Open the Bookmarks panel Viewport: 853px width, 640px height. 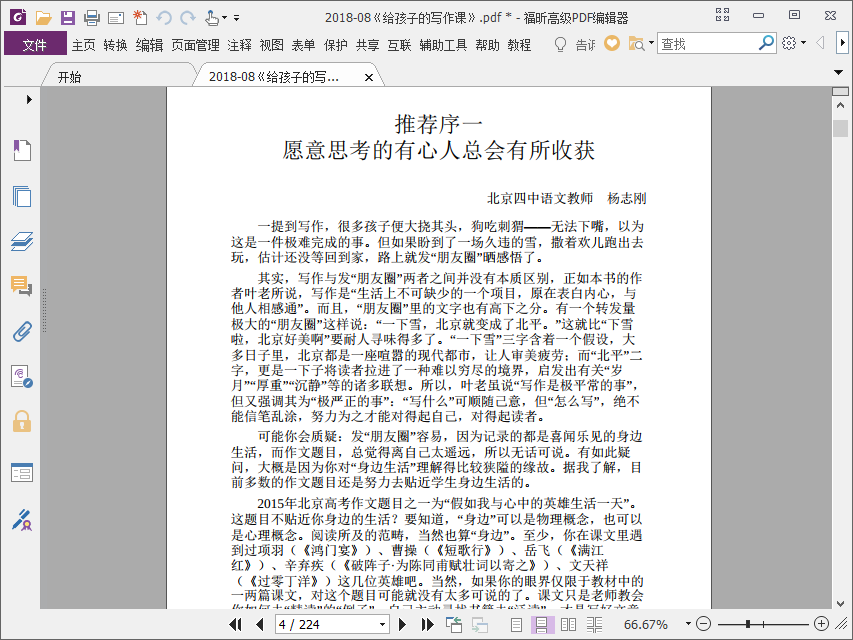pyautogui.click(x=22, y=150)
